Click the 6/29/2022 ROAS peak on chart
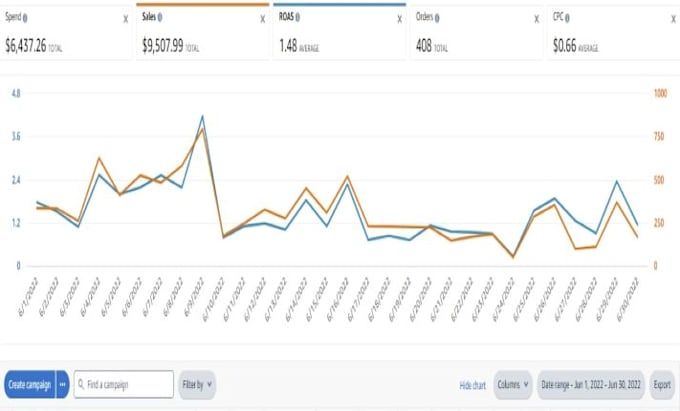 click(617, 181)
